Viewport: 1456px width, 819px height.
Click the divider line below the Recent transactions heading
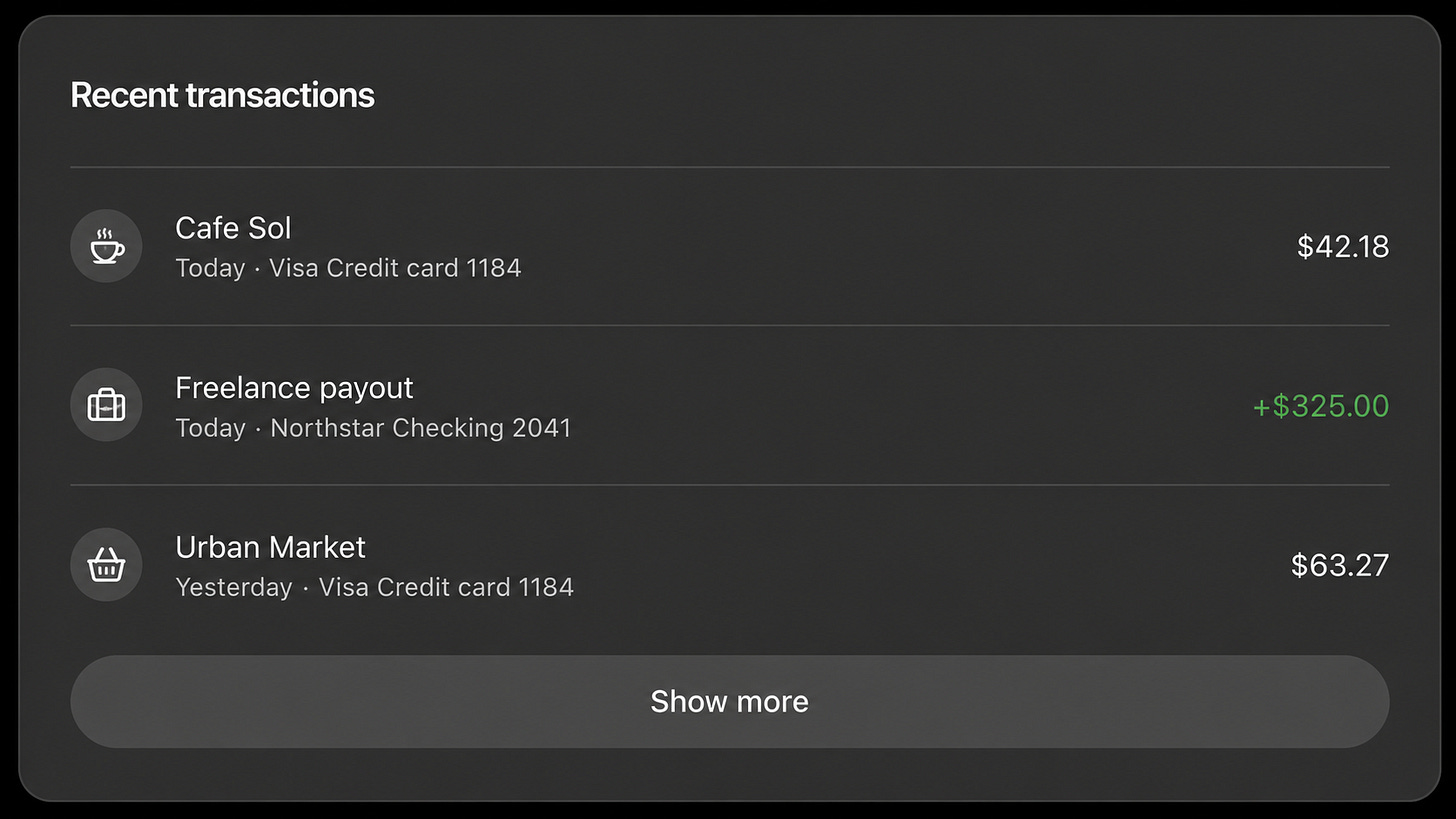(730, 167)
